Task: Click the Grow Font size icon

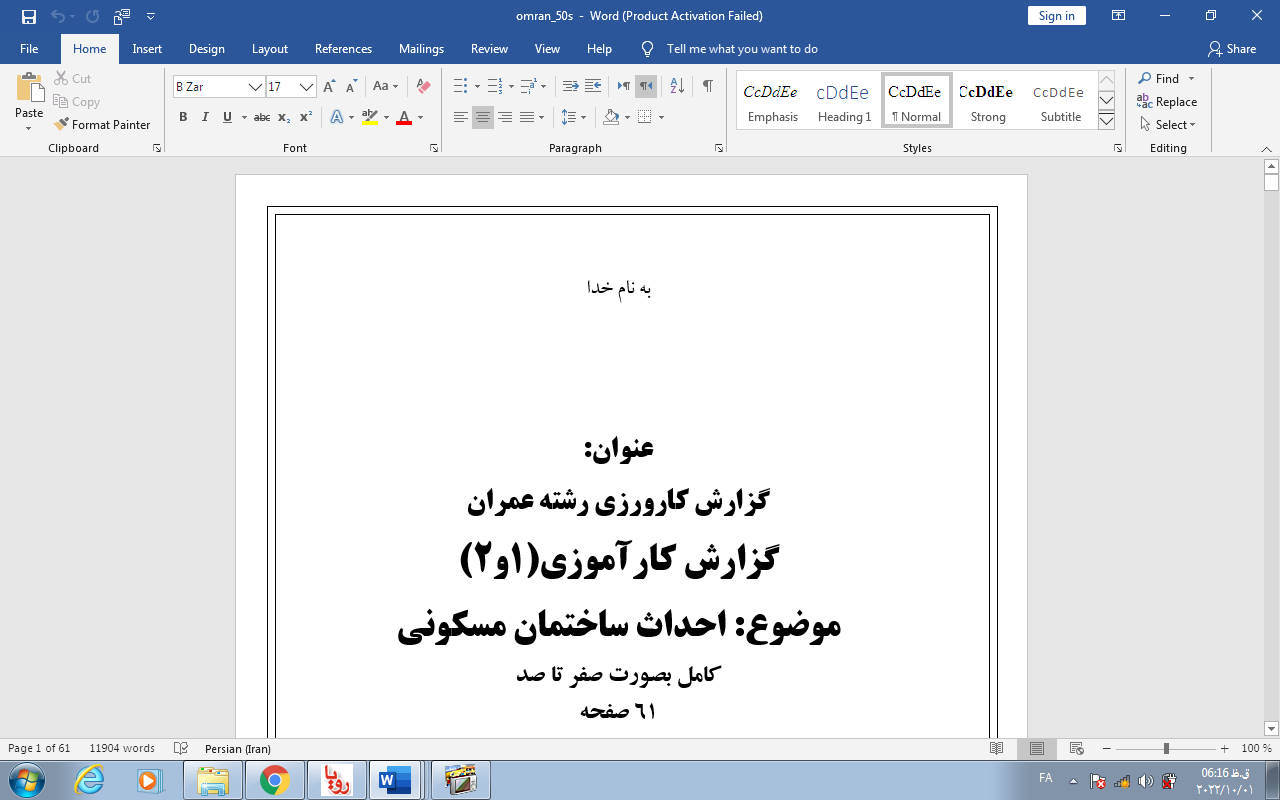Action: coord(329,87)
